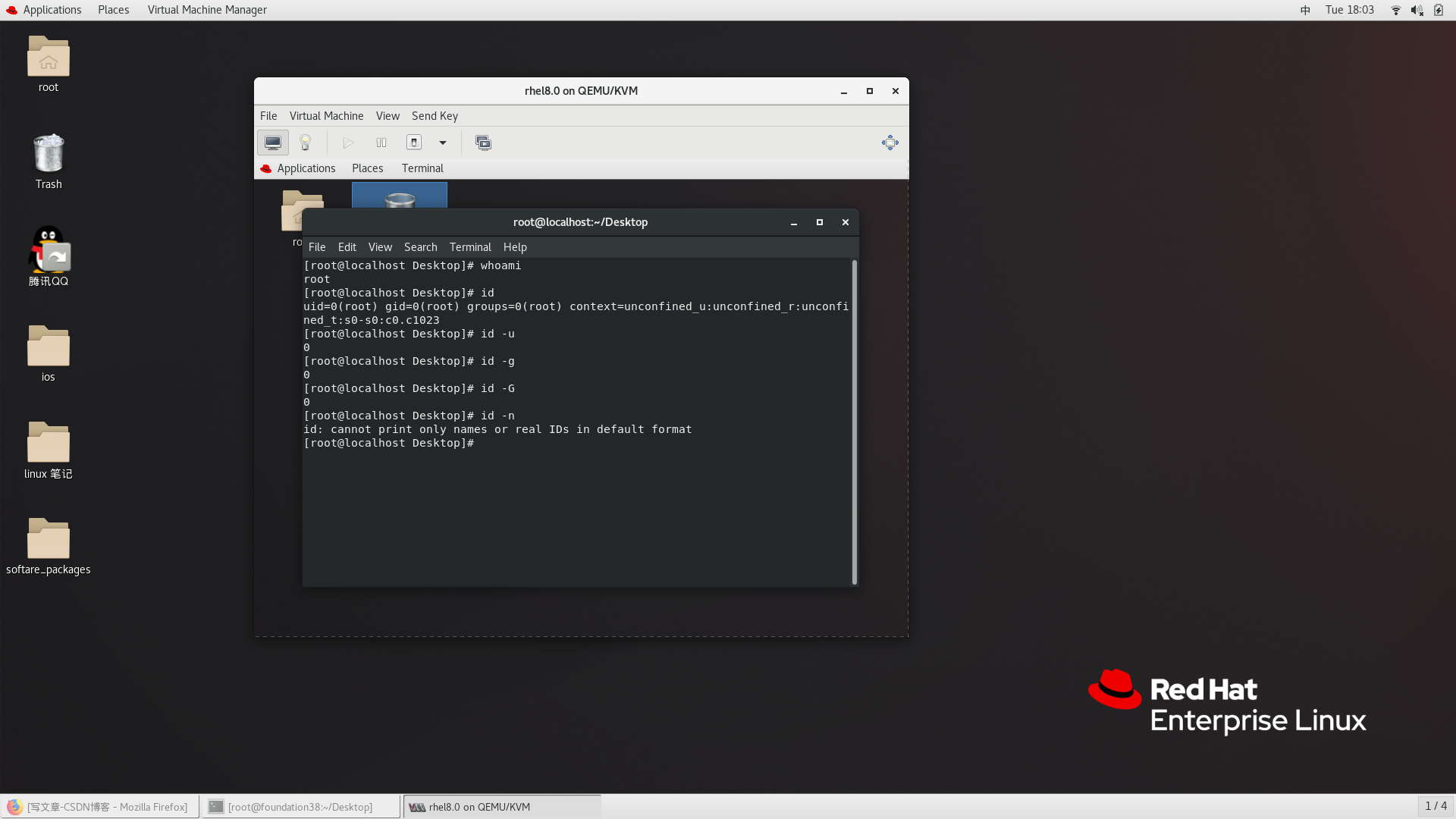The image size is (1456, 819).
Task: Click the volume icon in top panel
Action: pos(1417,10)
